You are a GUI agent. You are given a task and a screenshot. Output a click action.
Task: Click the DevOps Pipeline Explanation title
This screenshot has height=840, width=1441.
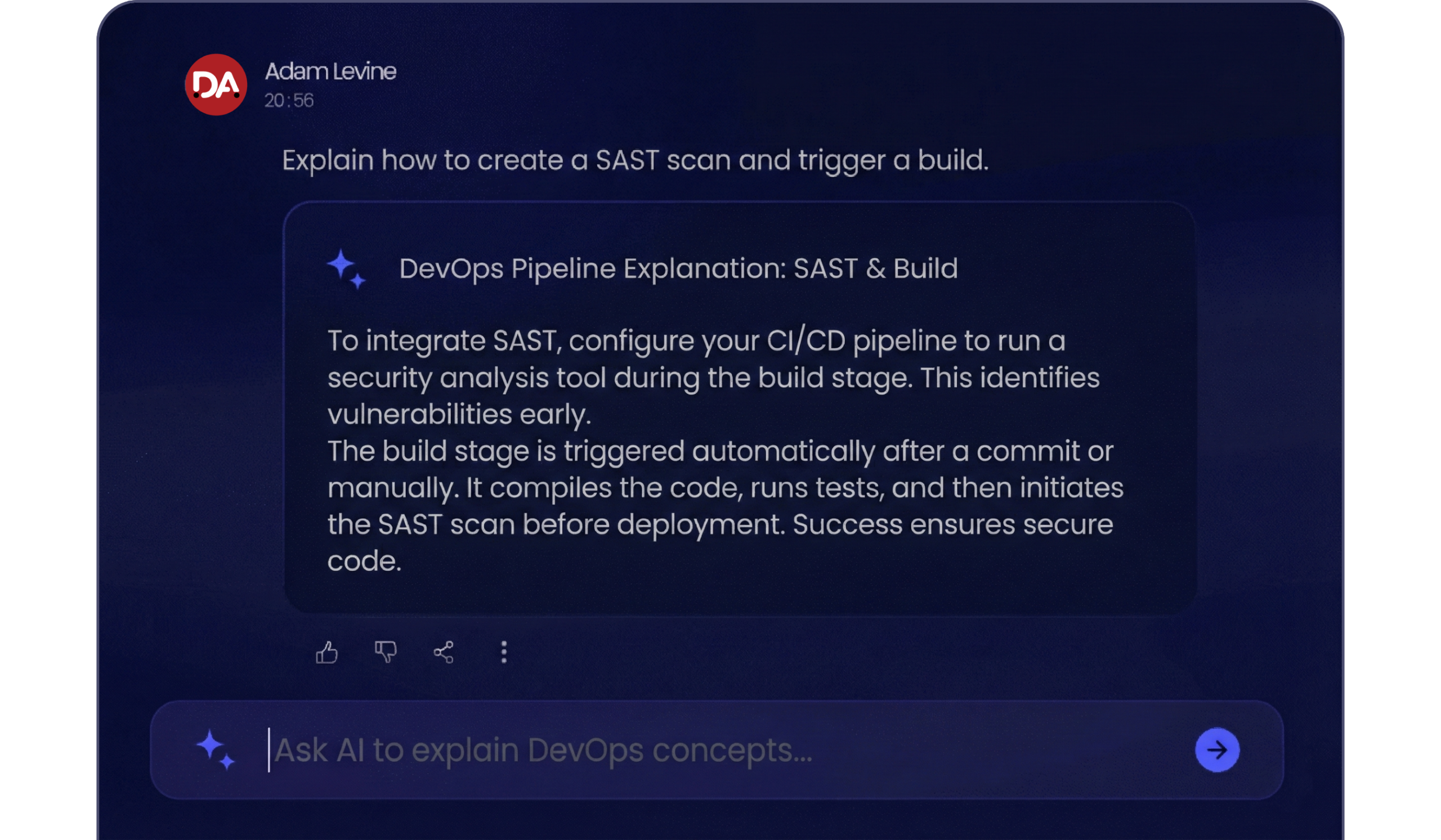coord(678,268)
